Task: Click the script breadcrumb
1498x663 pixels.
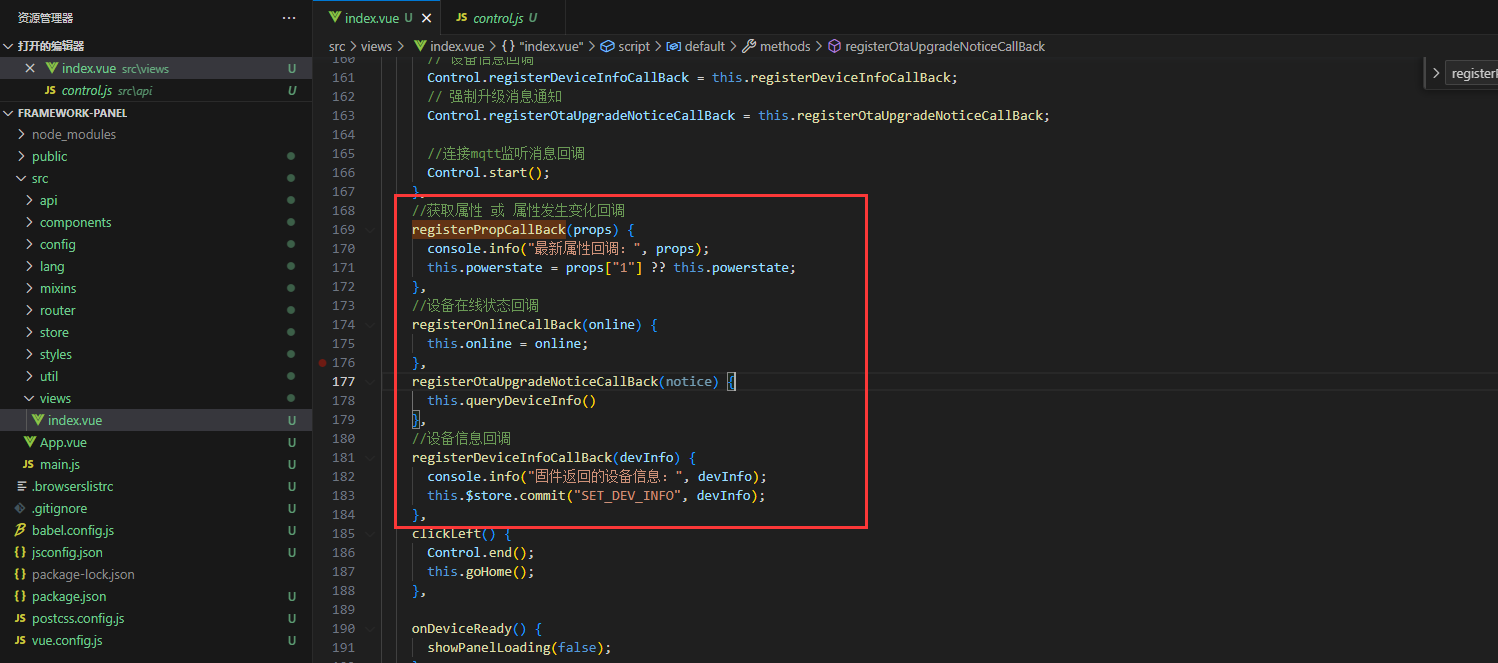Action: pos(624,46)
